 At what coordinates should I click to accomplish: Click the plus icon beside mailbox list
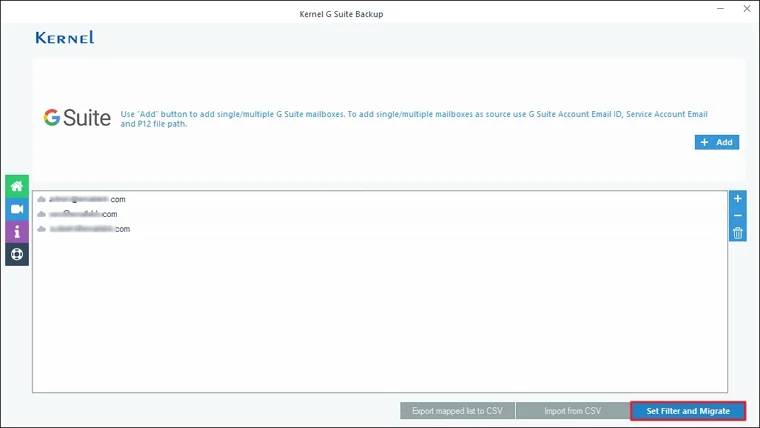(738, 199)
